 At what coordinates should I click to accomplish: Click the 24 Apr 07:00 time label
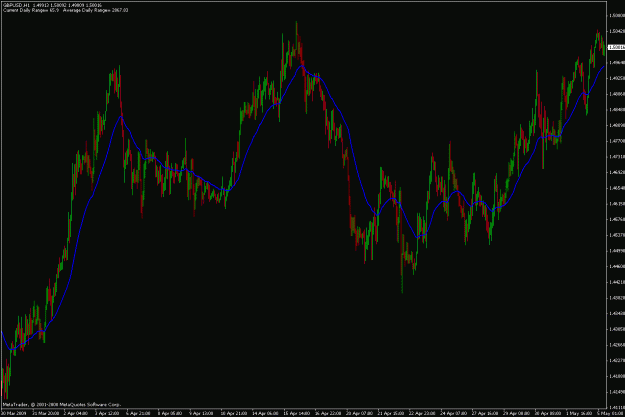pyautogui.click(x=454, y=413)
